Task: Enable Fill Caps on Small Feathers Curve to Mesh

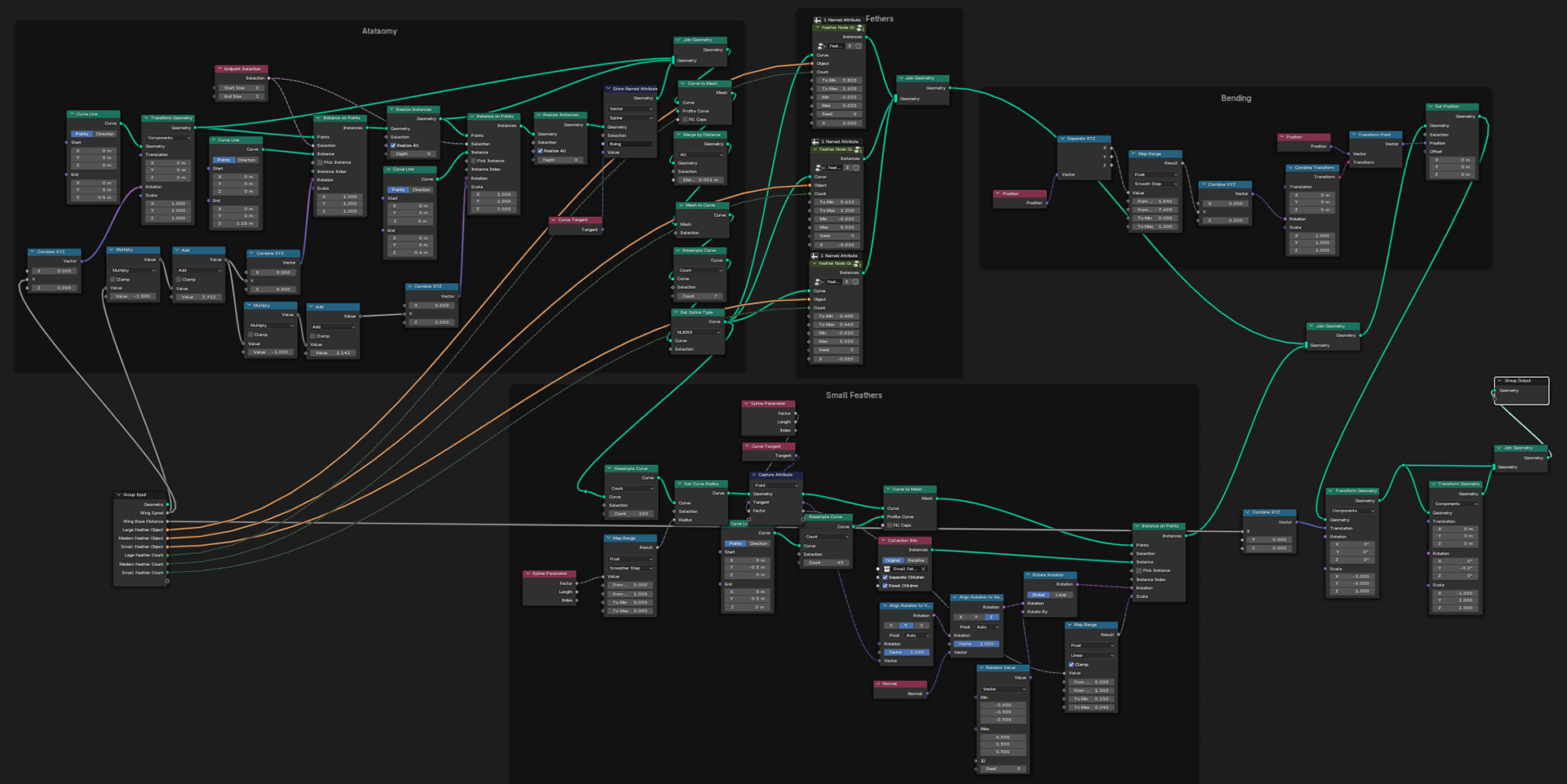Action: 890,525
